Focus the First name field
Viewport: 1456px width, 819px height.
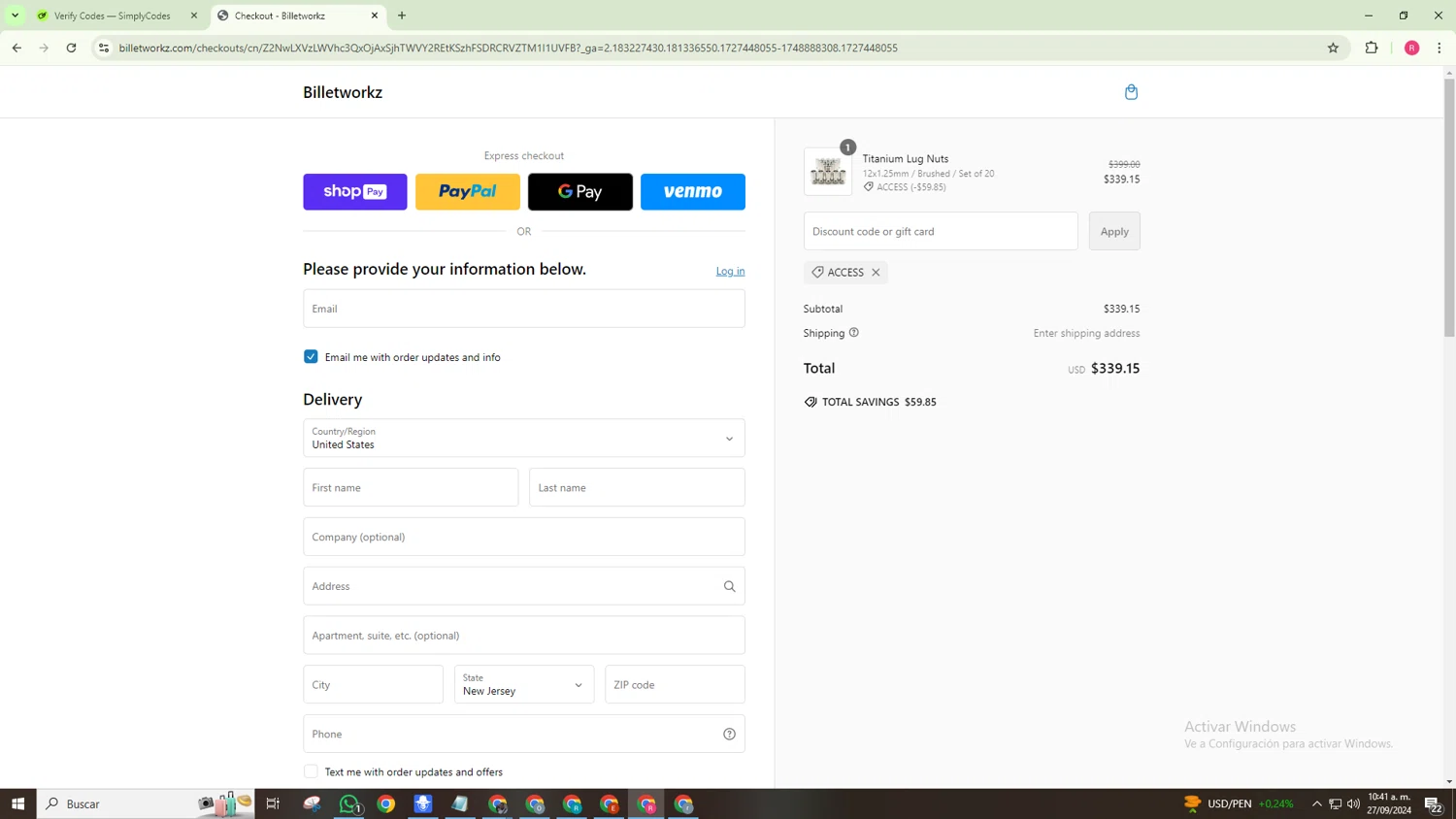(411, 487)
